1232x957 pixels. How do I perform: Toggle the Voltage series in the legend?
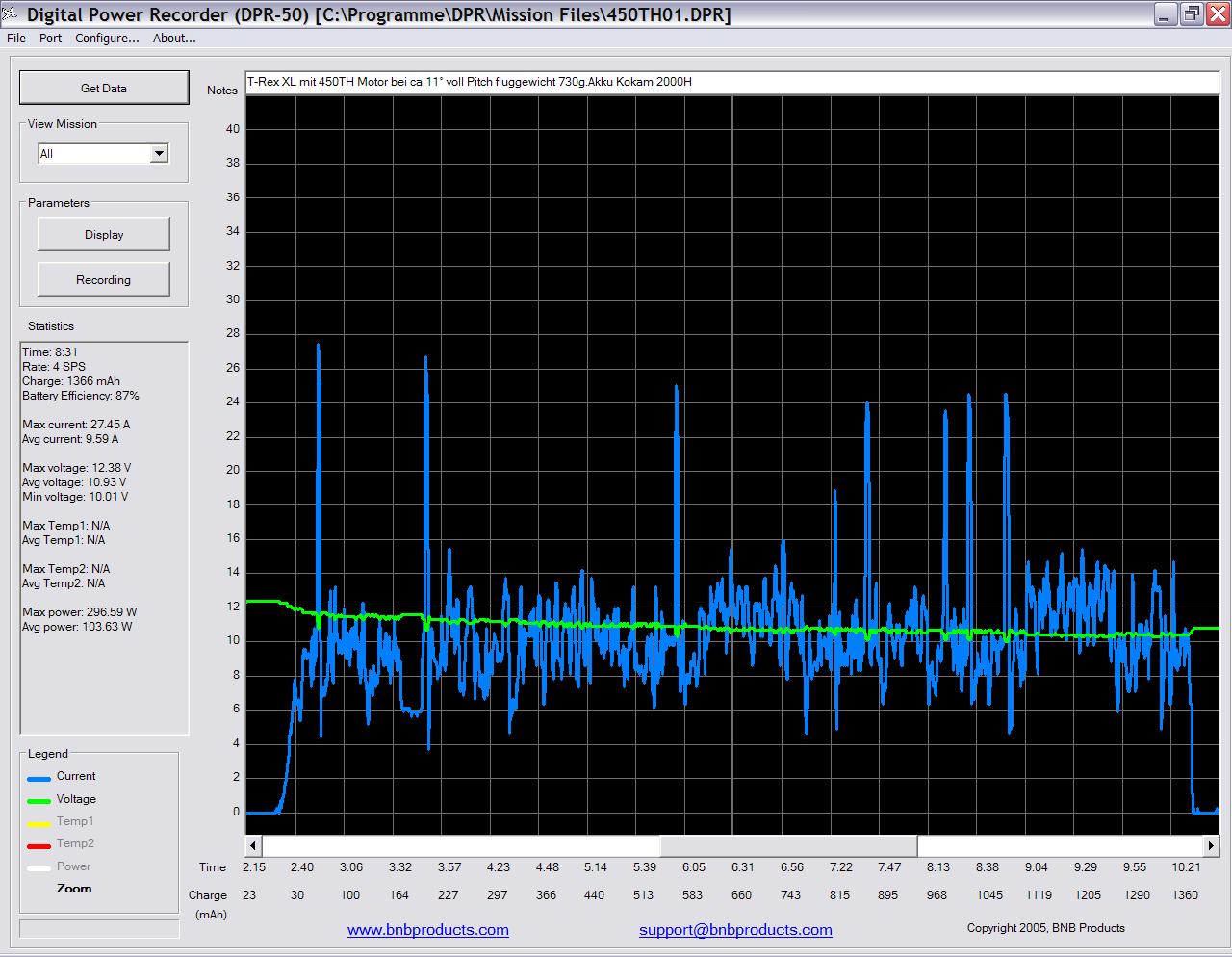point(76,799)
